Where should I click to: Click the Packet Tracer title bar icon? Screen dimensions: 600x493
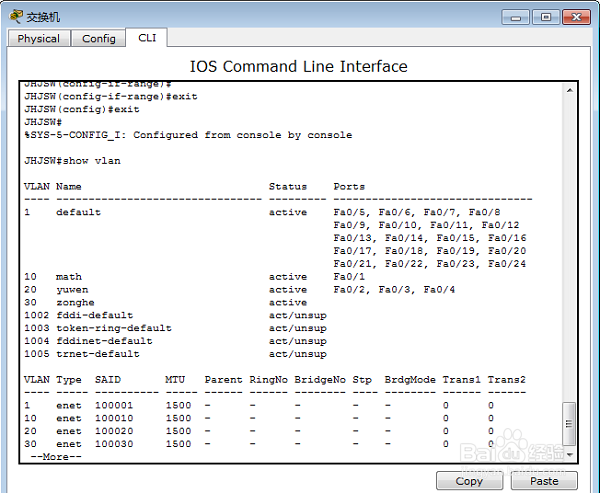click(x=16, y=16)
